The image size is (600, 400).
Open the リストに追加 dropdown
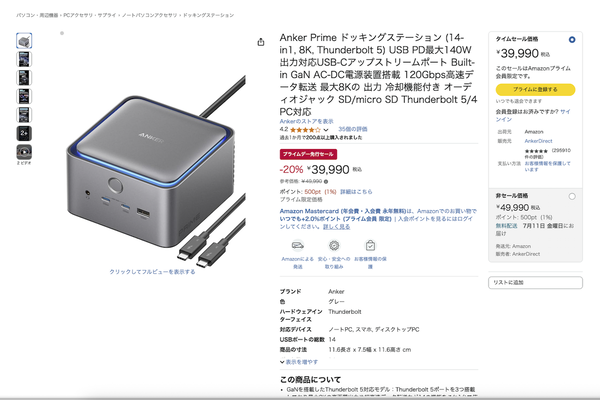tap(535, 282)
